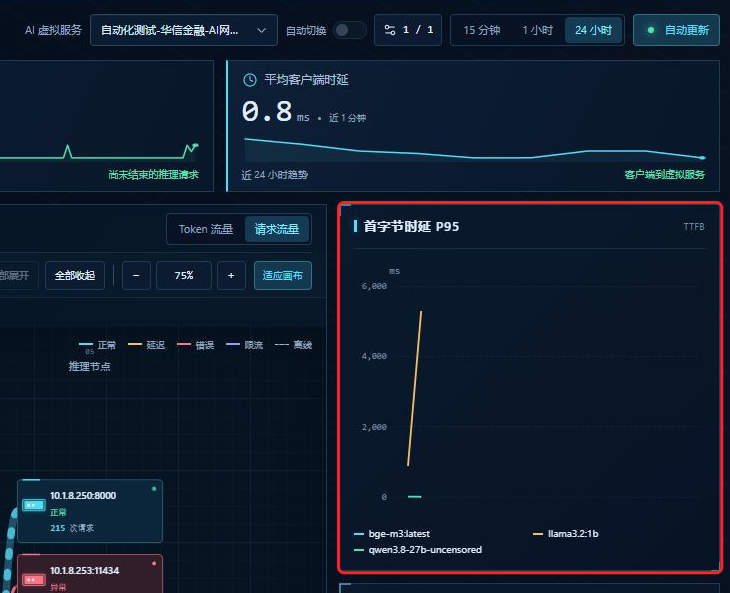The height and width of the screenshot is (593, 730).
Task: Select the 24 小时 time range tab
Action: [593, 30]
